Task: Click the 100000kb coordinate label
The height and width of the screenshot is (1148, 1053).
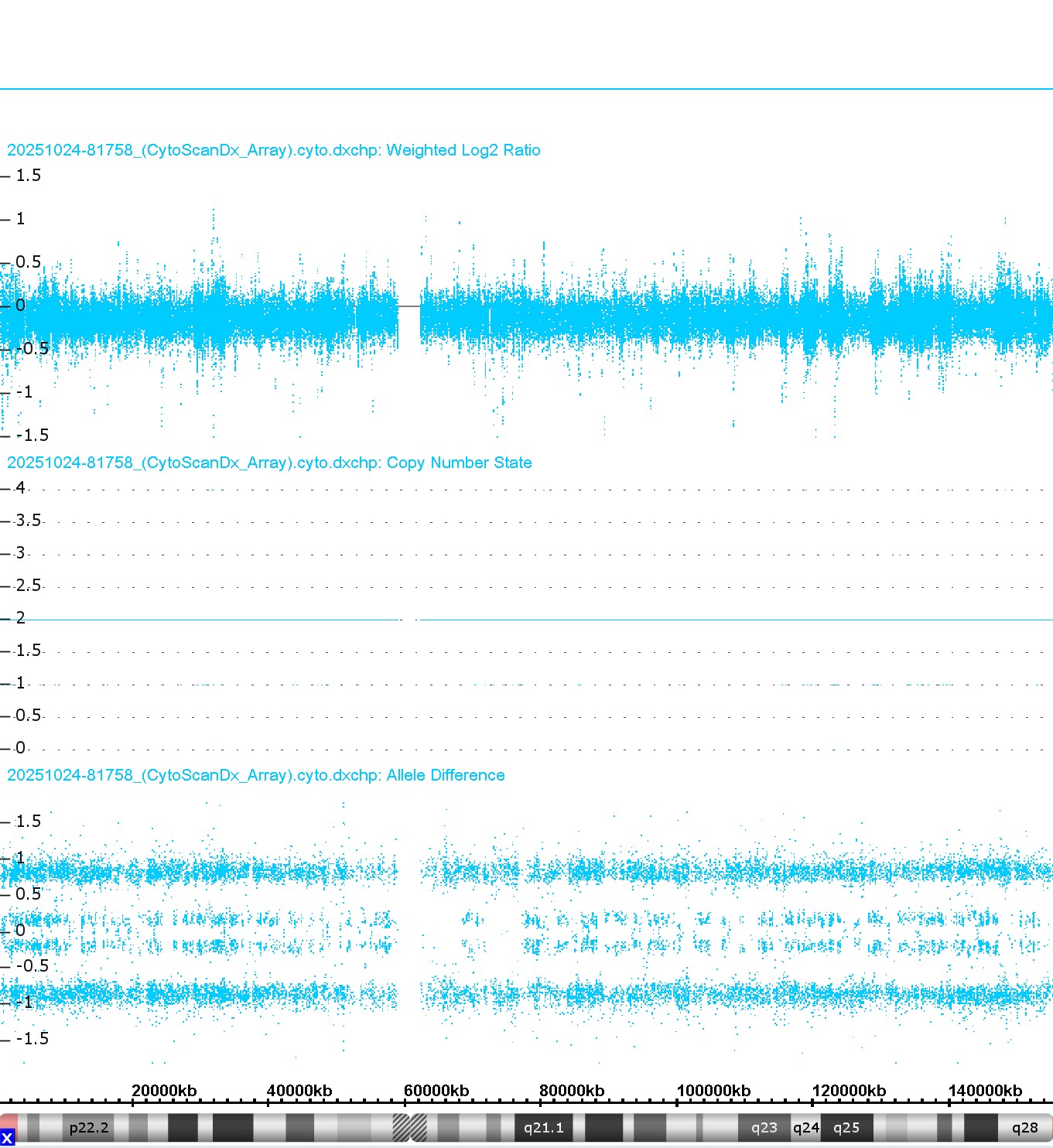Action: (x=713, y=1091)
